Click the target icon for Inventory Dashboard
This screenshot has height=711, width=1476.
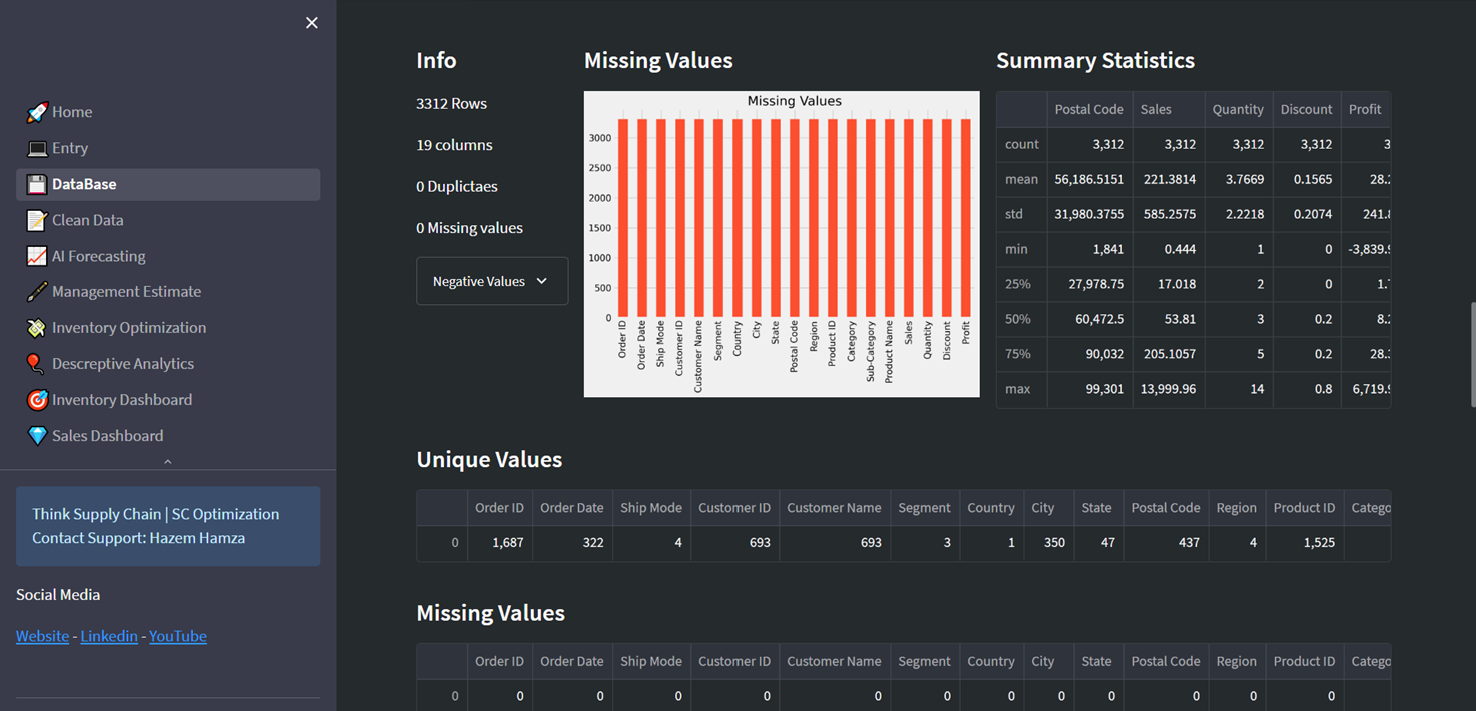37,400
